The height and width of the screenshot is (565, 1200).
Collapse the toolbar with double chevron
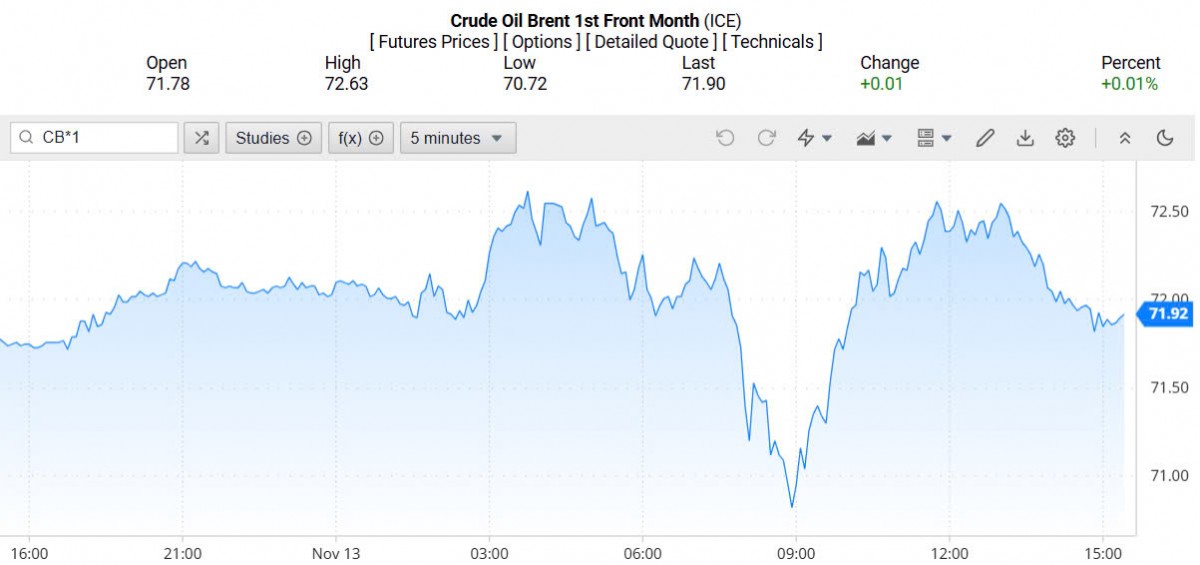pos(1125,138)
